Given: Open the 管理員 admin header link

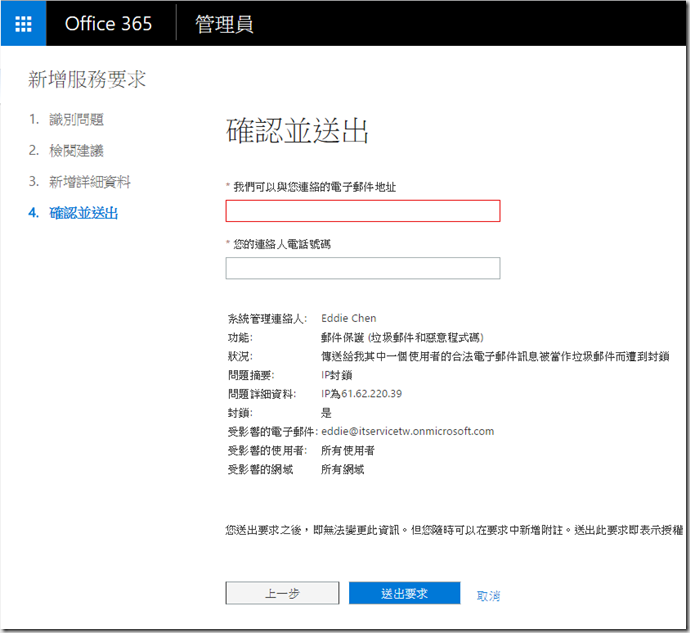Looking at the screenshot, I should click(224, 24).
